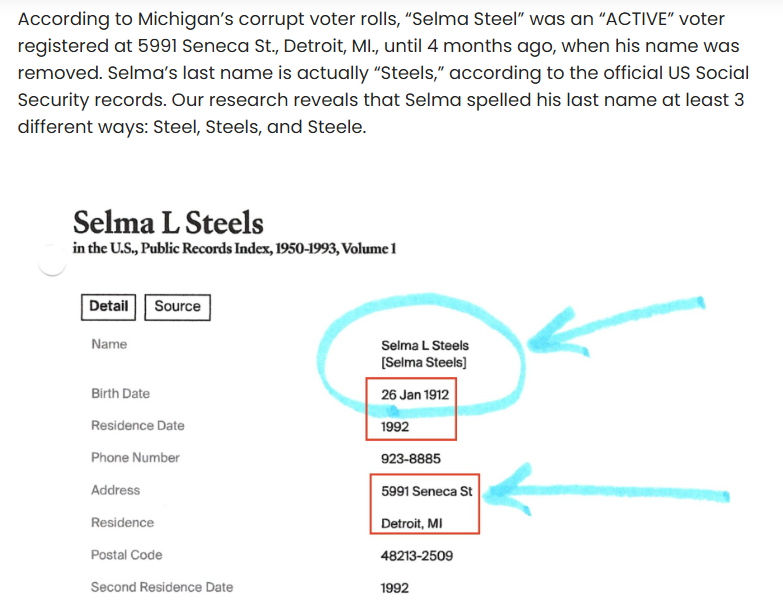
Task: Click the Birth Date field label
Action: click(120, 394)
